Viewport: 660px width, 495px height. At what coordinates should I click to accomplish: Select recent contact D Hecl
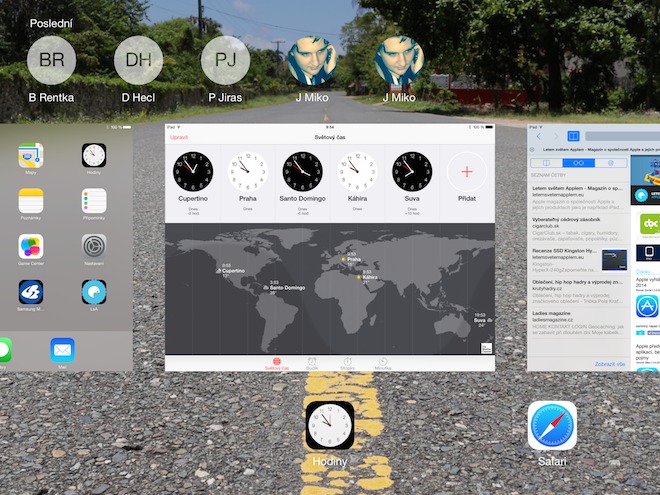pos(138,60)
